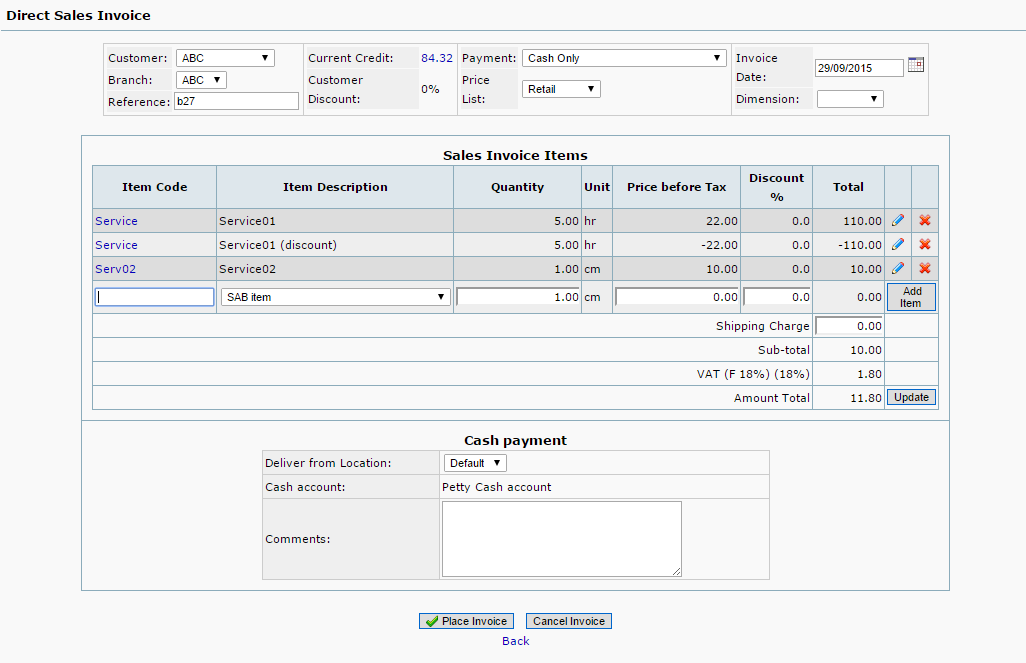Expand the Price List dropdown
Viewport: 1026px width, 663px height.
pyautogui.click(x=561, y=89)
